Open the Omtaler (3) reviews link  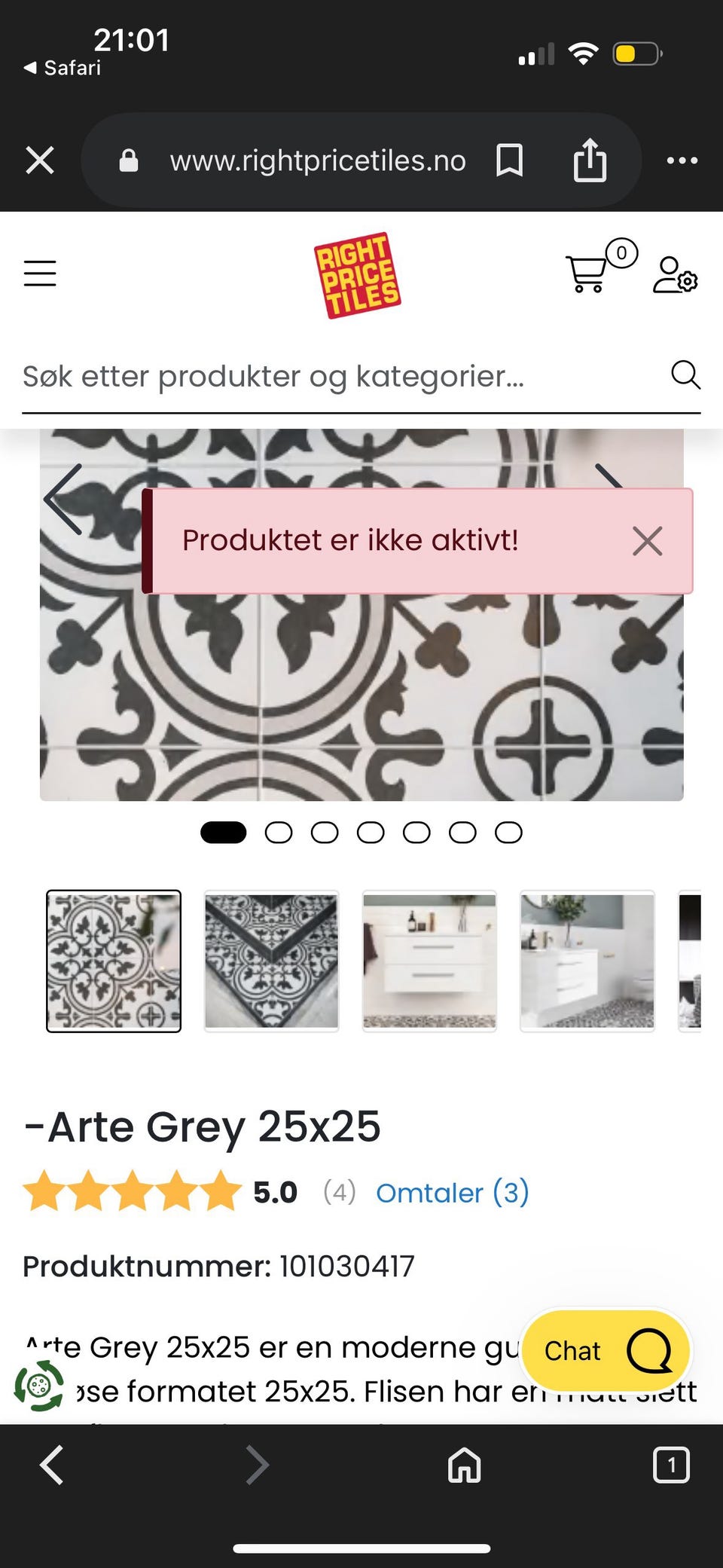[x=453, y=1193]
